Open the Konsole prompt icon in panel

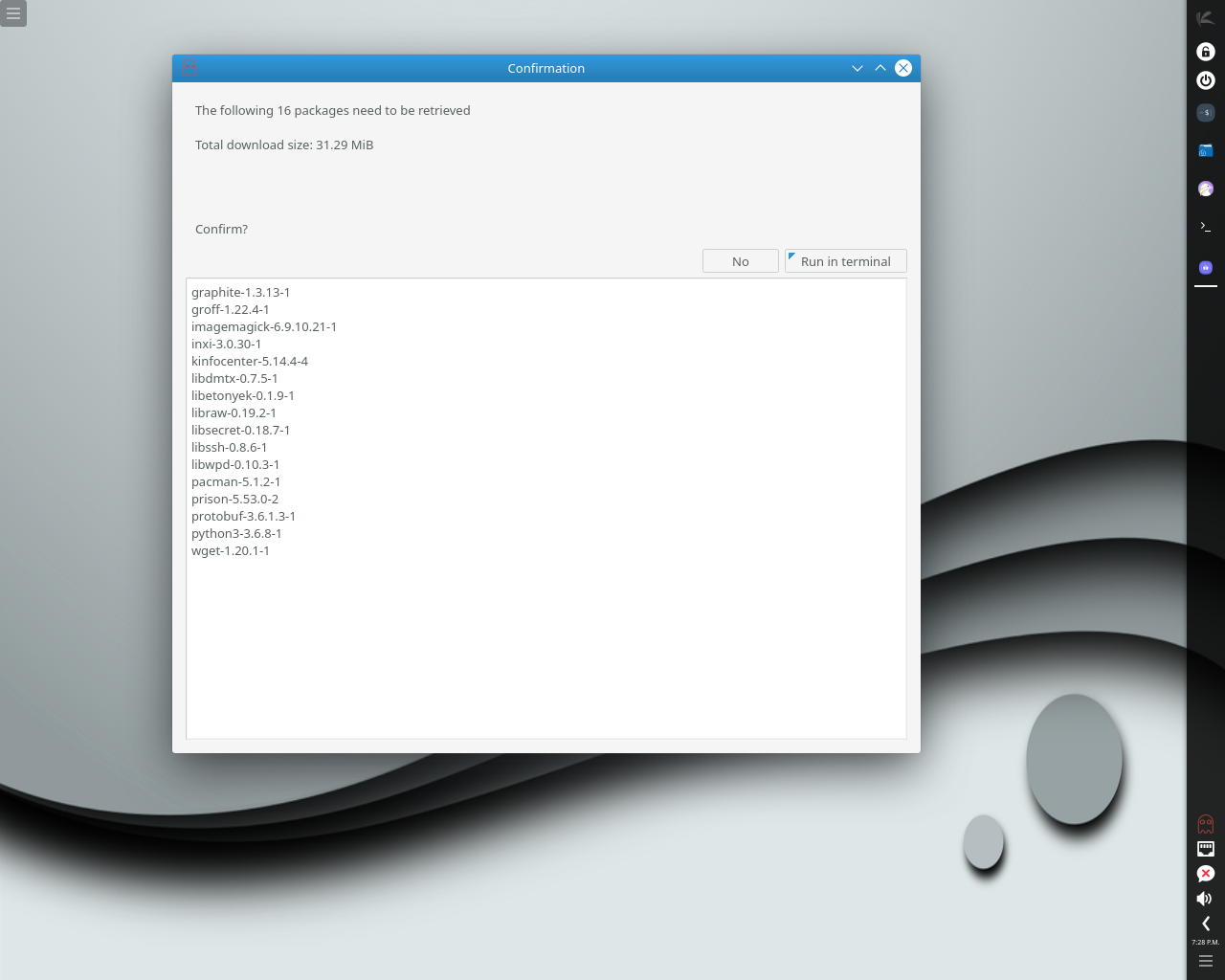(x=1206, y=227)
